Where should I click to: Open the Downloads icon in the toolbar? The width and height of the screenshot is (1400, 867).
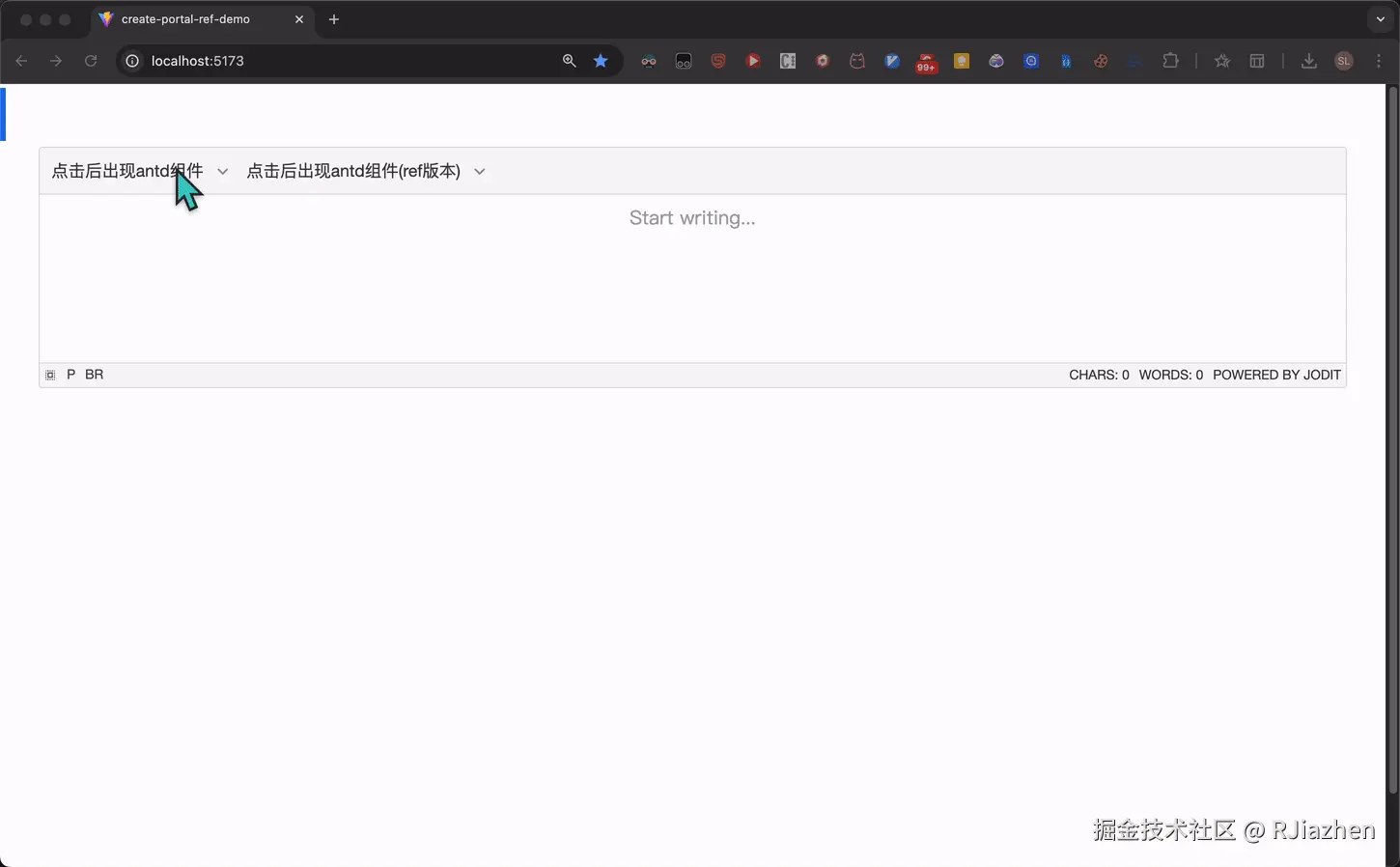click(x=1309, y=60)
